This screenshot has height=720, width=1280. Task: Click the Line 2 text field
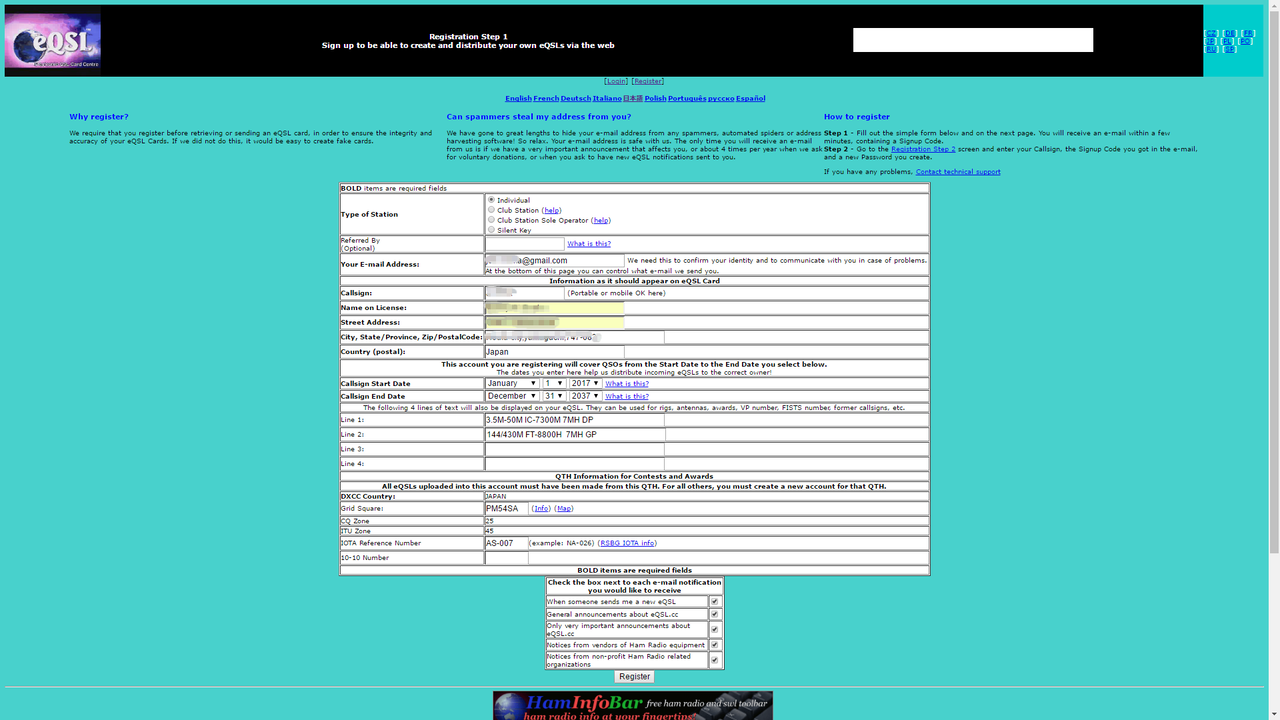point(575,435)
